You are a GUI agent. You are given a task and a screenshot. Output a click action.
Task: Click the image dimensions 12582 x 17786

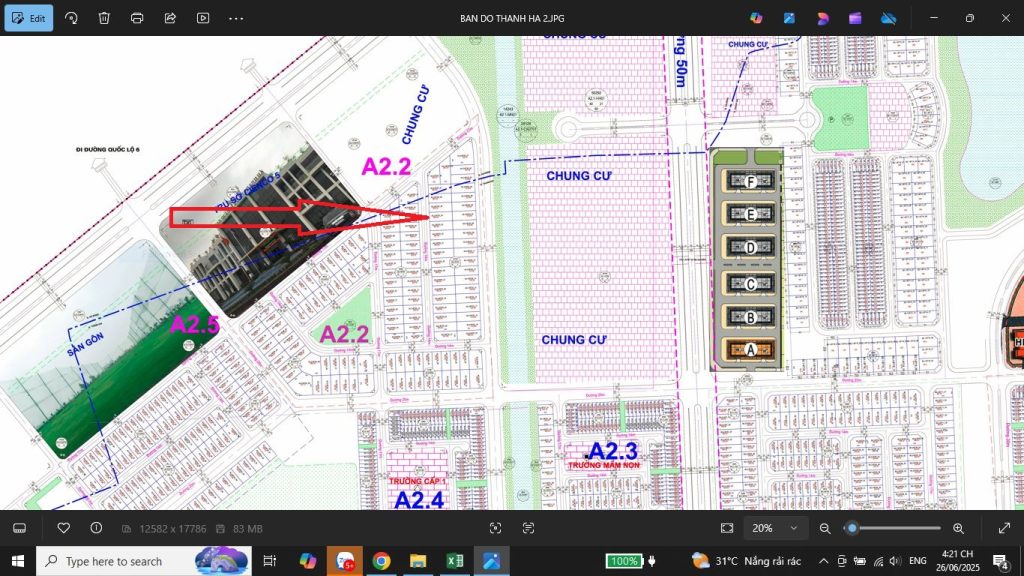pos(172,528)
